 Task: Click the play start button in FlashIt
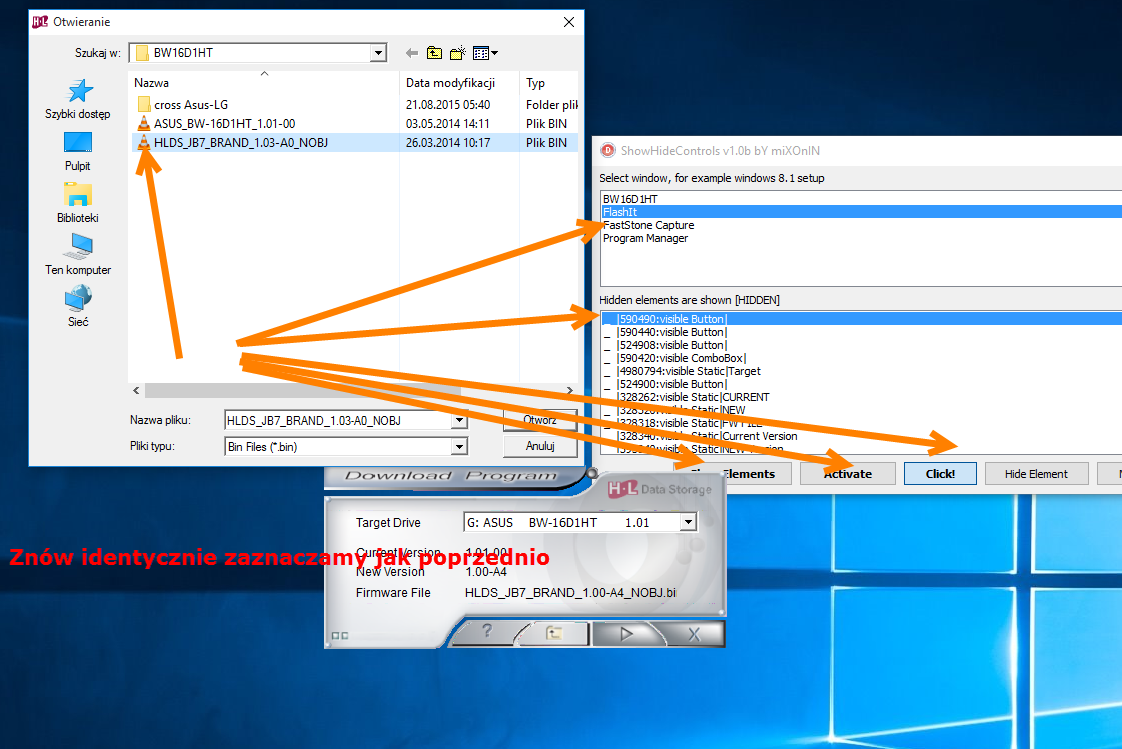(x=627, y=633)
